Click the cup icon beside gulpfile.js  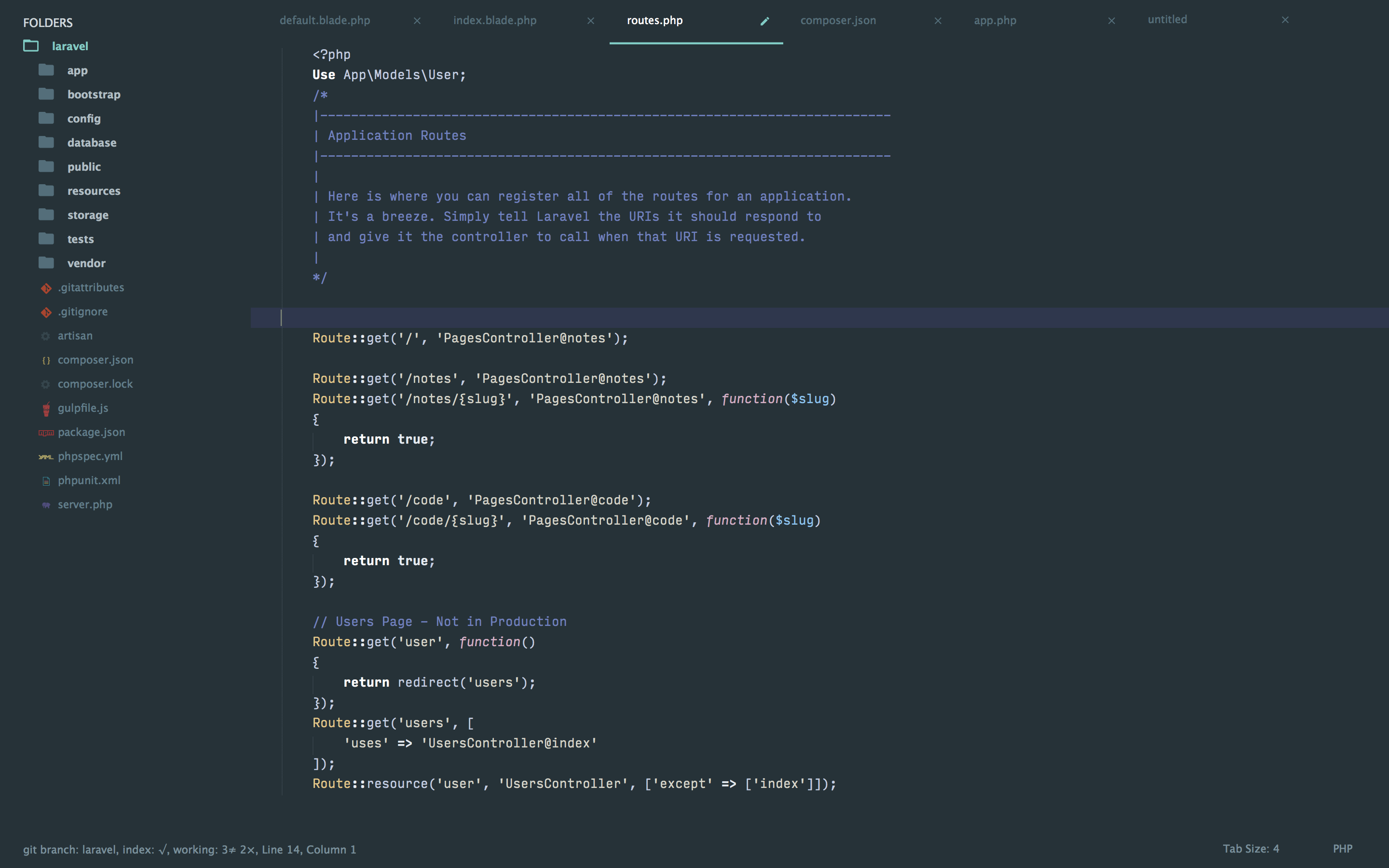point(46,408)
